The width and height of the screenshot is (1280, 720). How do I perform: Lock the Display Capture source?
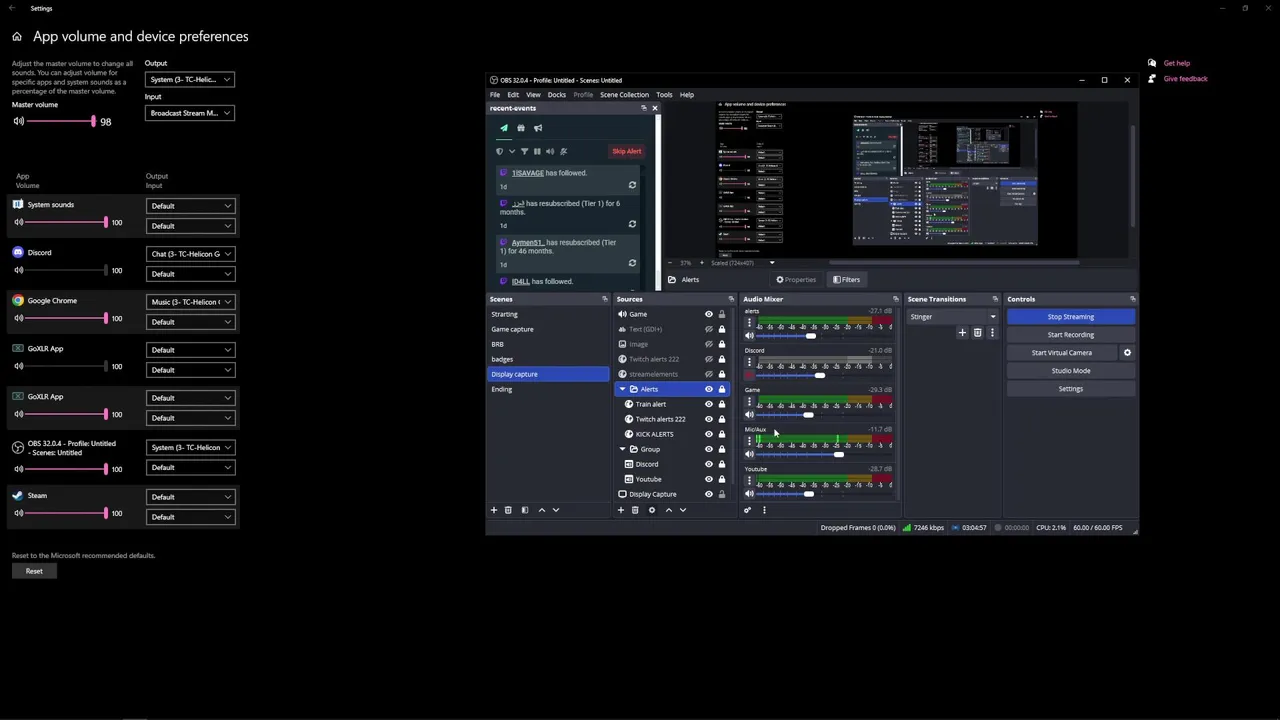[722, 494]
